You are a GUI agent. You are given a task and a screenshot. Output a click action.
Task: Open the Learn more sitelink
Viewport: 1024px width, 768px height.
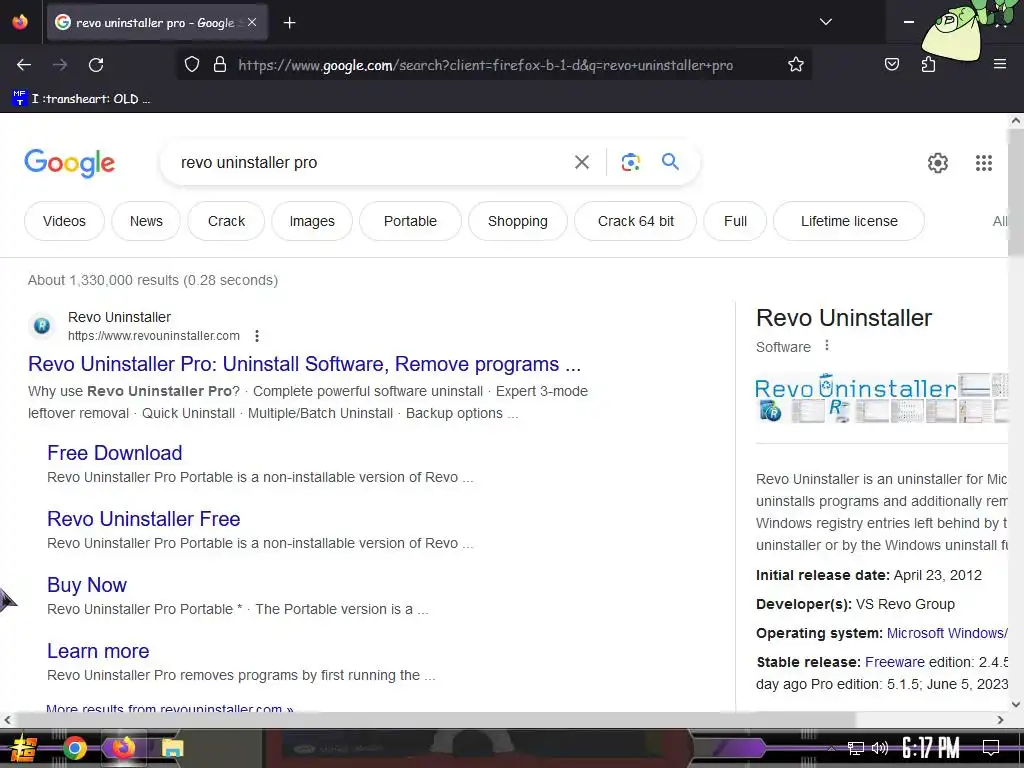tap(98, 650)
